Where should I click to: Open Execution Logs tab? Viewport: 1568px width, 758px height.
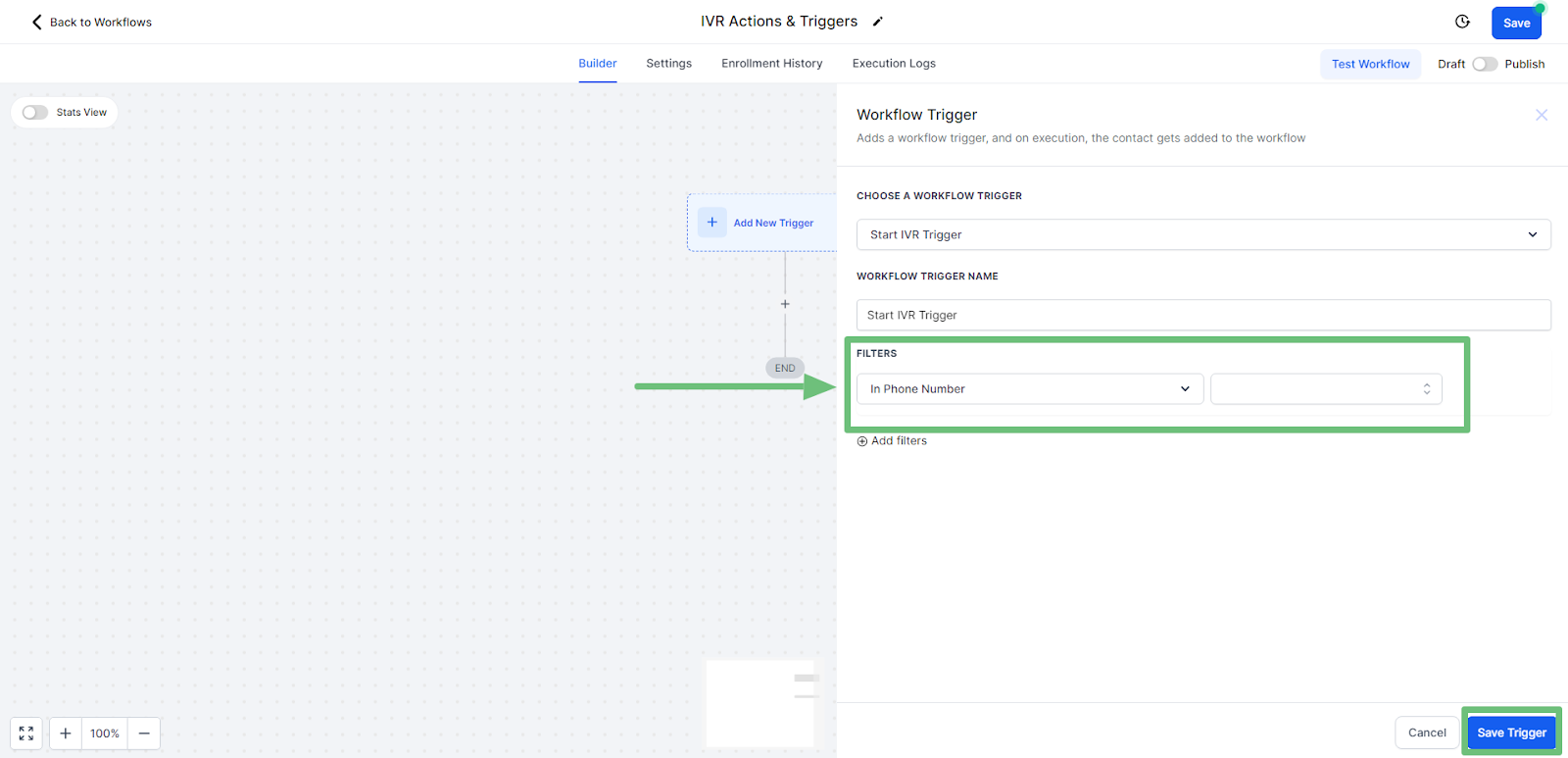click(x=894, y=64)
